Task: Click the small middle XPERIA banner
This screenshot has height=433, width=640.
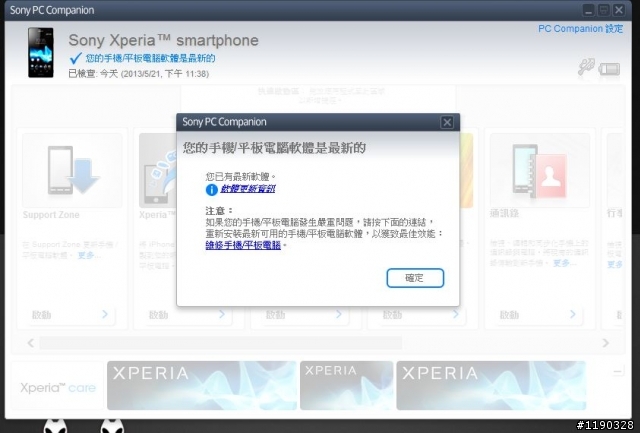Action: pos(347,385)
